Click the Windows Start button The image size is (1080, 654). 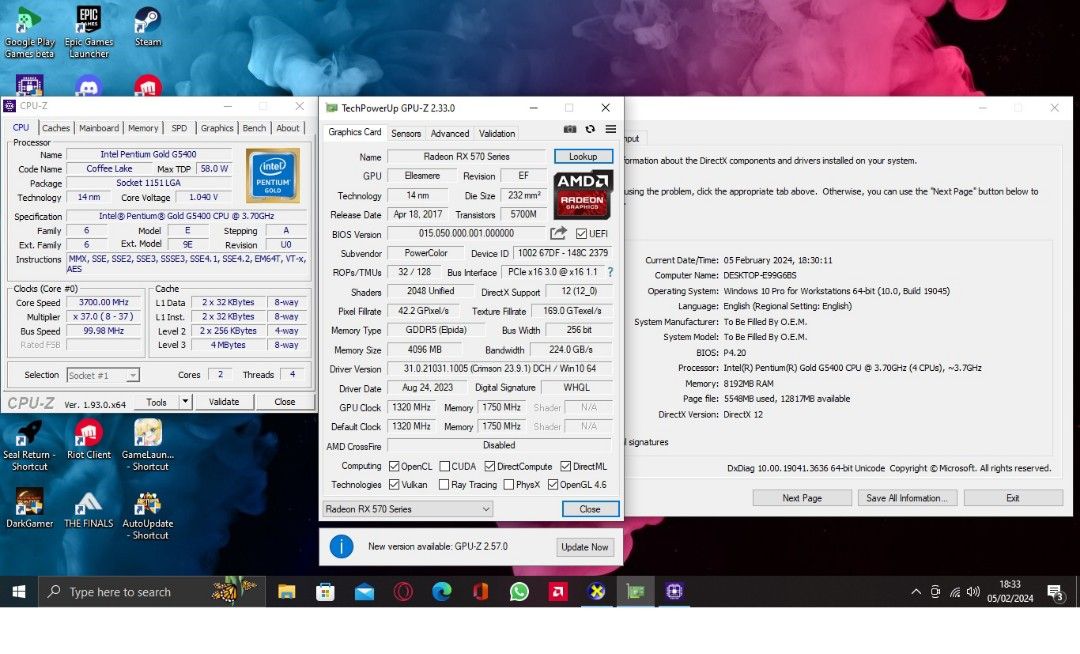click(x=19, y=591)
